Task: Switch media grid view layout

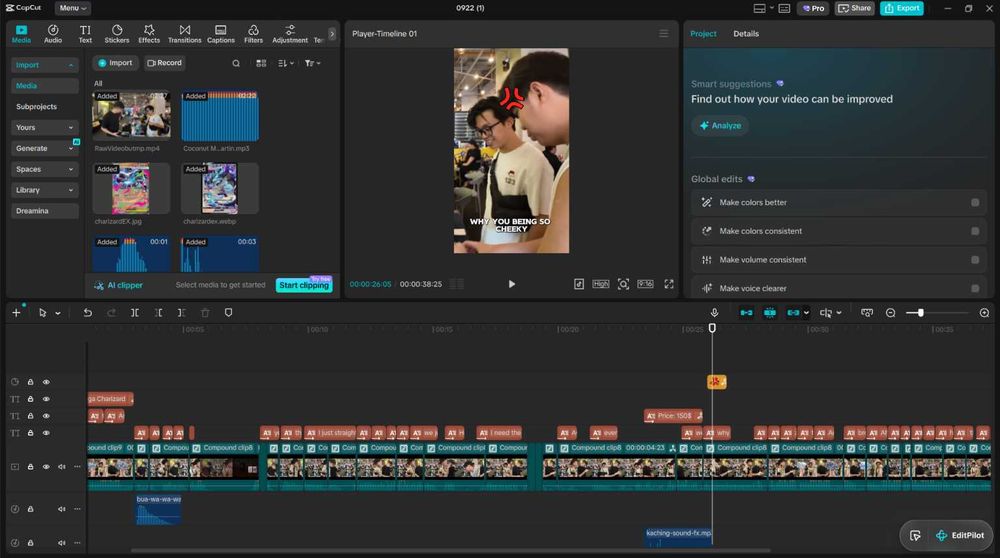Action: click(x=261, y=63)
